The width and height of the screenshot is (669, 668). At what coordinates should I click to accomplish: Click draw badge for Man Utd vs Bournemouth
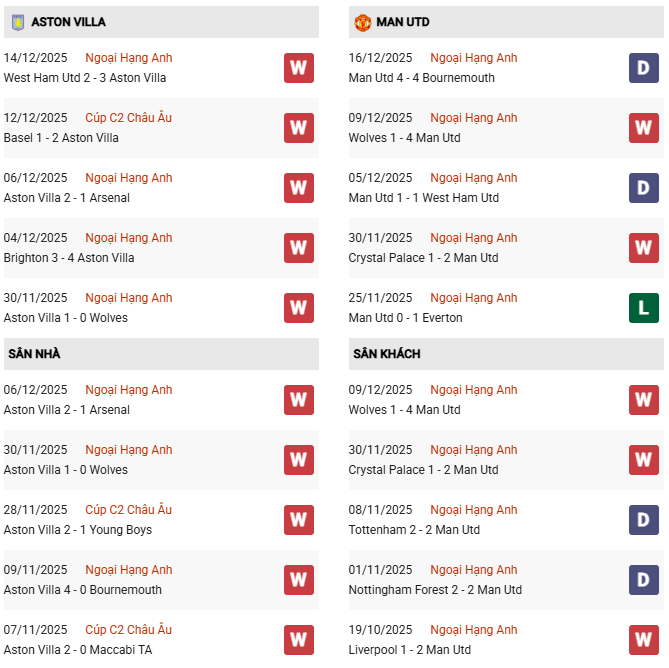643,68
